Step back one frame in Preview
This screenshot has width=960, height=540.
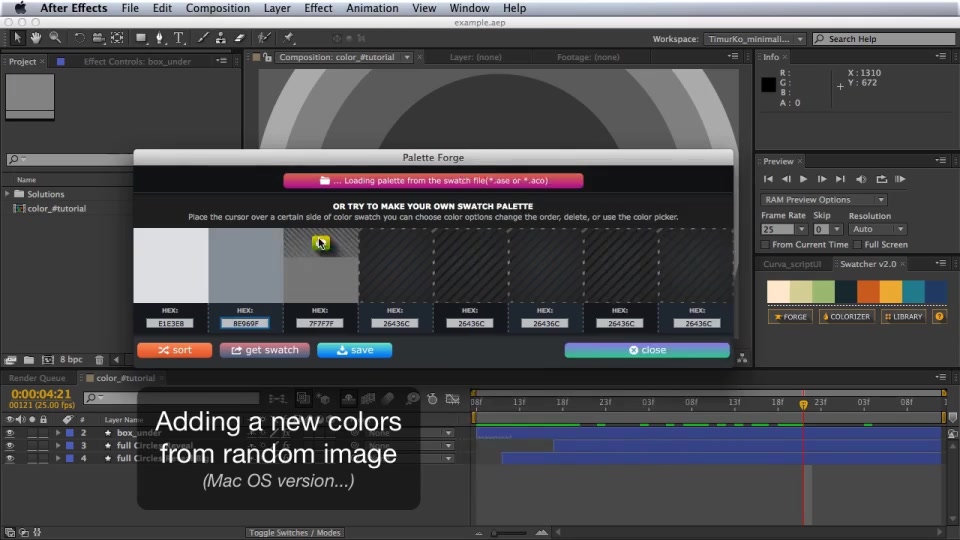click(x=786, y=179)
